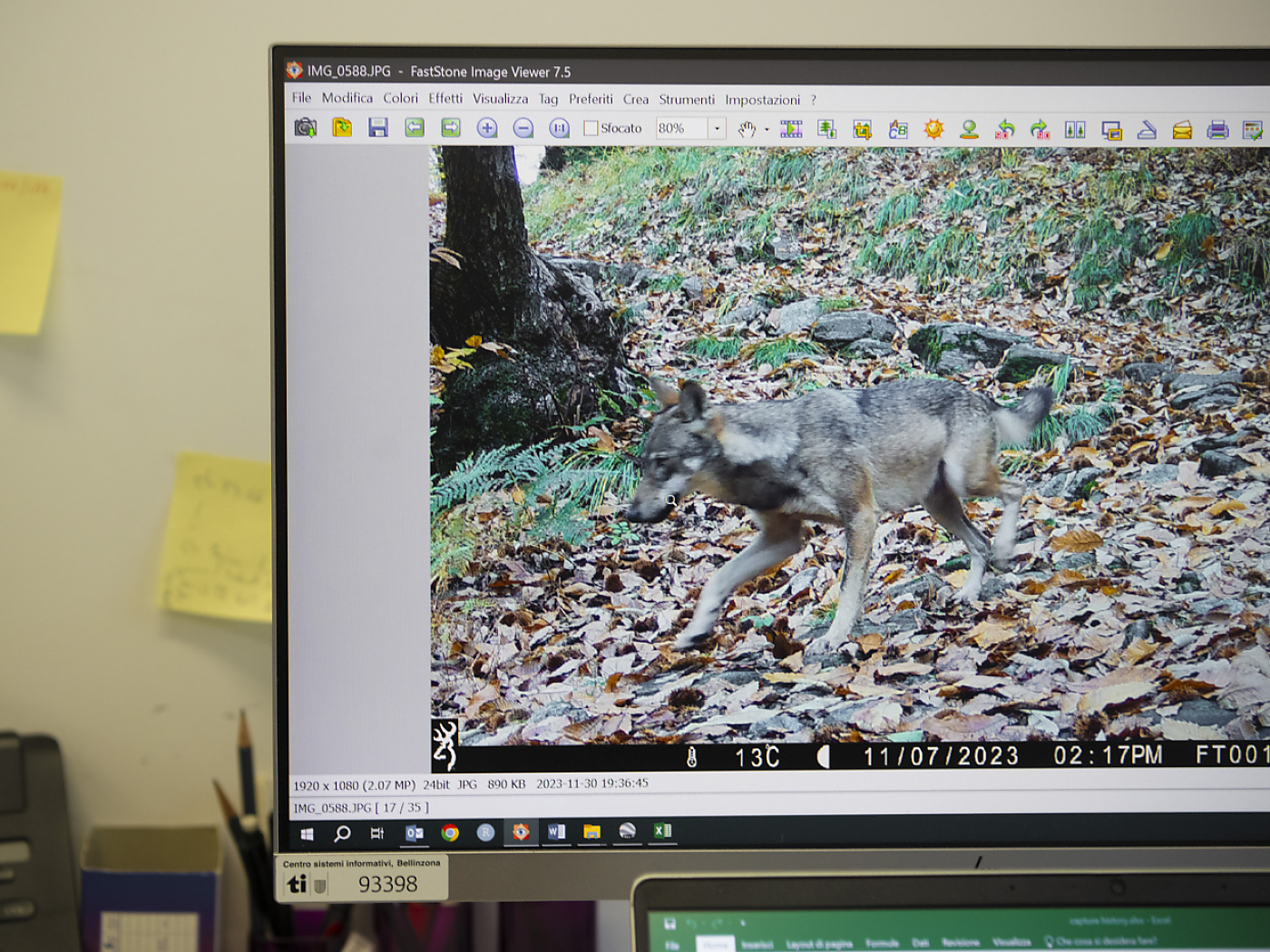Open Microsoft Word from the taskbar
Viewport: 1270px width, 952px height.
point(555,831)
